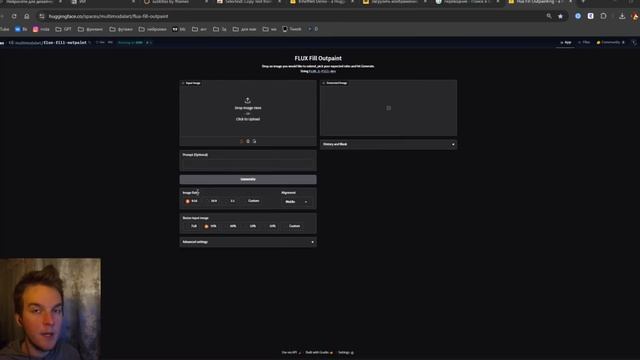
Task: Open the Instagram 'insta' bookmark
Action: tap(41, 29)
